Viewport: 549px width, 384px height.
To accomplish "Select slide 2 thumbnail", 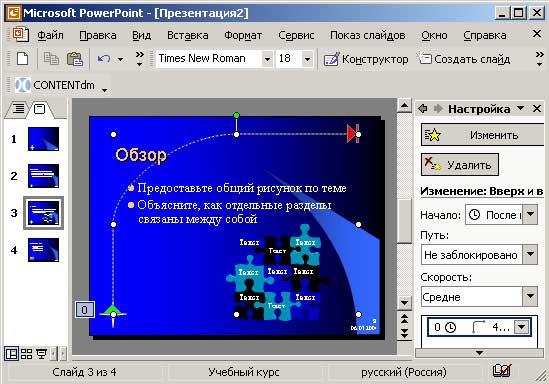I will point(43,176).
